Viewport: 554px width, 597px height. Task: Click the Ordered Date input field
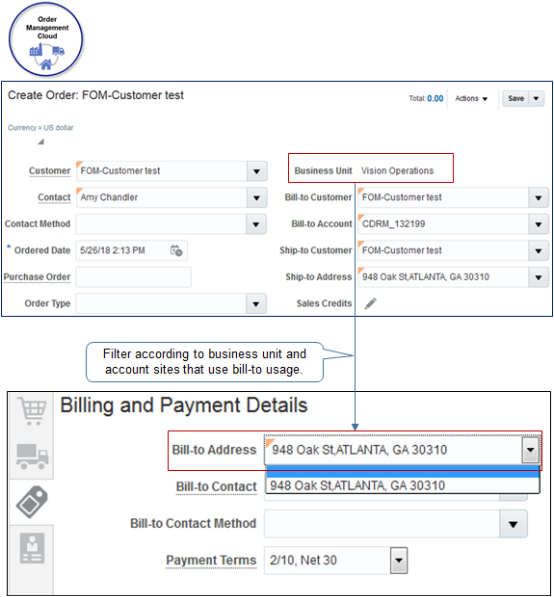click(x=132, y=251)
